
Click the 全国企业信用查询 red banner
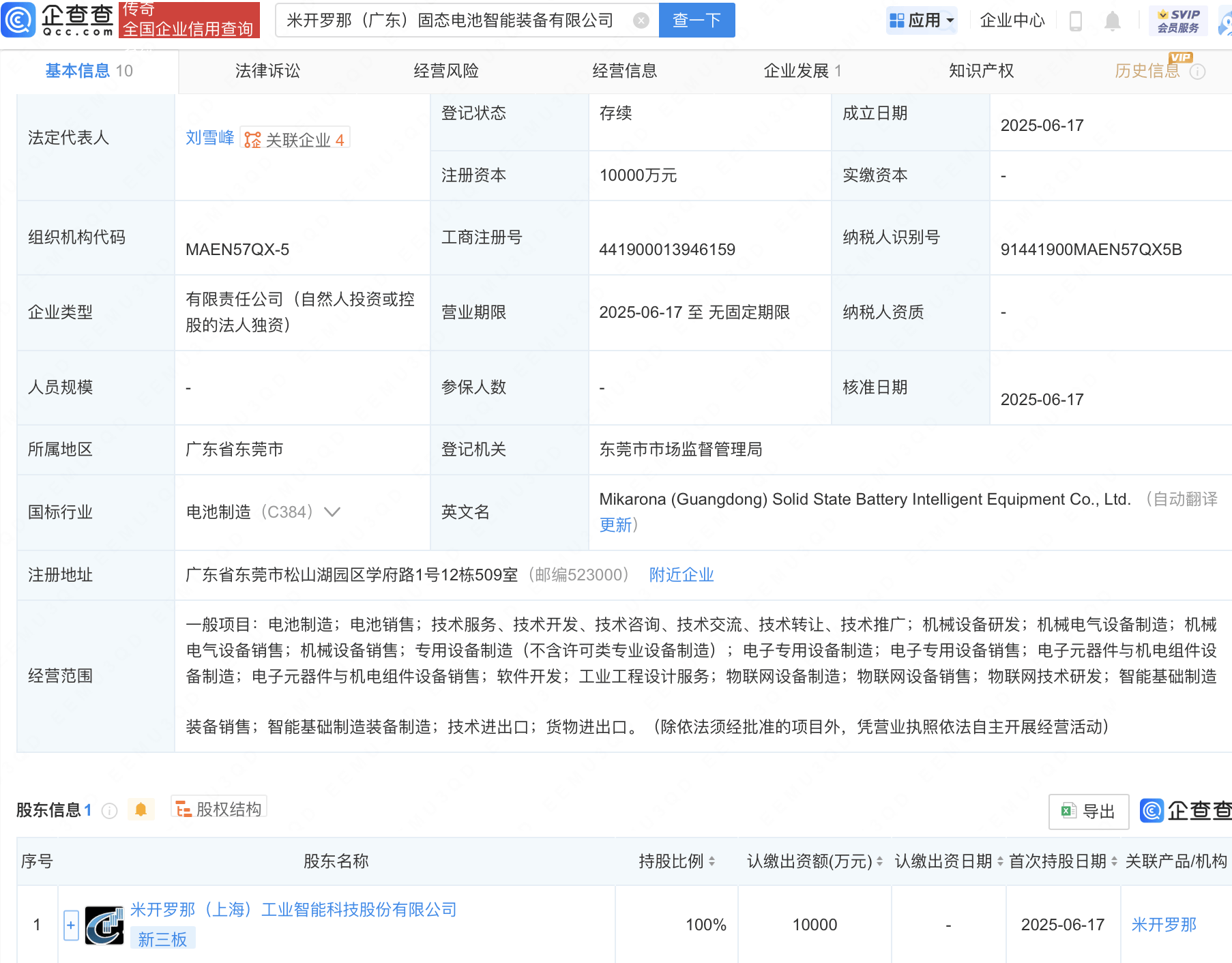click(189, 20)
